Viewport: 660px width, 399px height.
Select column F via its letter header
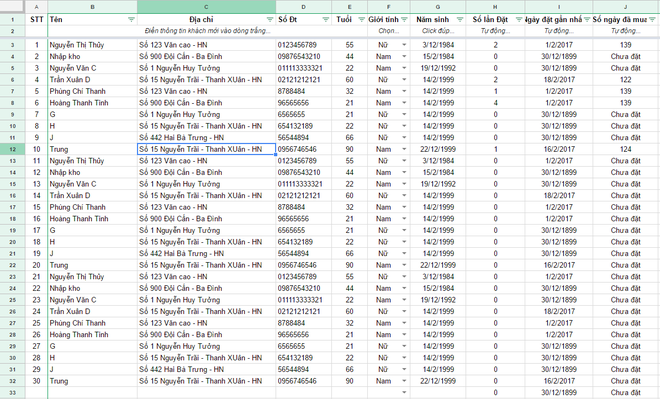[x=389, y=7]
